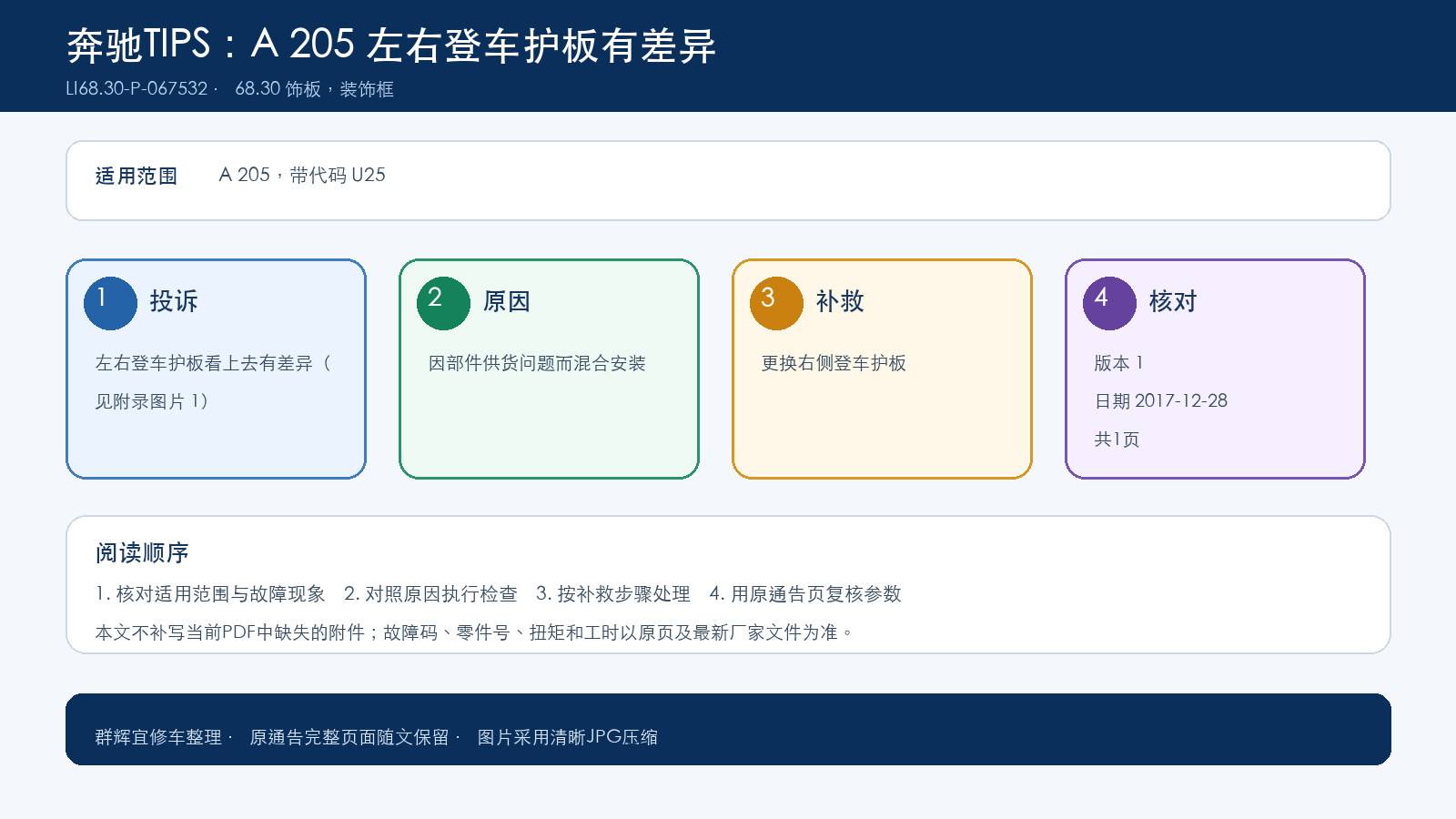The width and height of the screenshot is (1456, 819).
Task: Click footer text 群辉宜修车整理
Action: pos(158,737)
